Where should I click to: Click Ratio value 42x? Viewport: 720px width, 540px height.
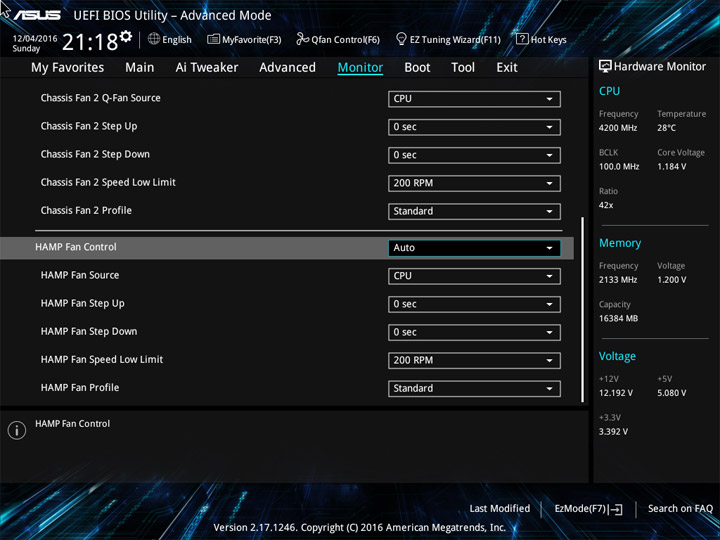point(606,205)
